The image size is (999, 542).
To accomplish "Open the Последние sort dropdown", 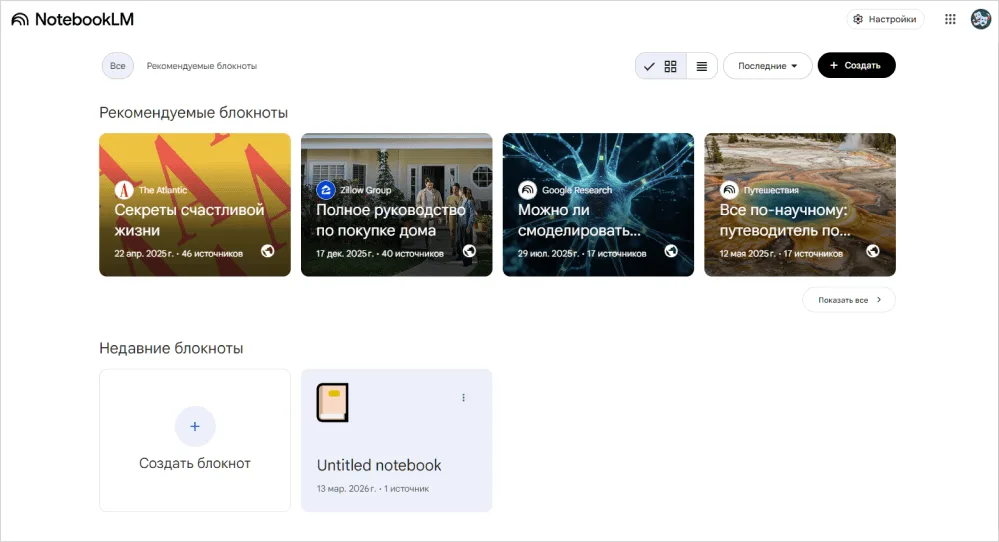I will pyautogui.click(x=767, y=66).
